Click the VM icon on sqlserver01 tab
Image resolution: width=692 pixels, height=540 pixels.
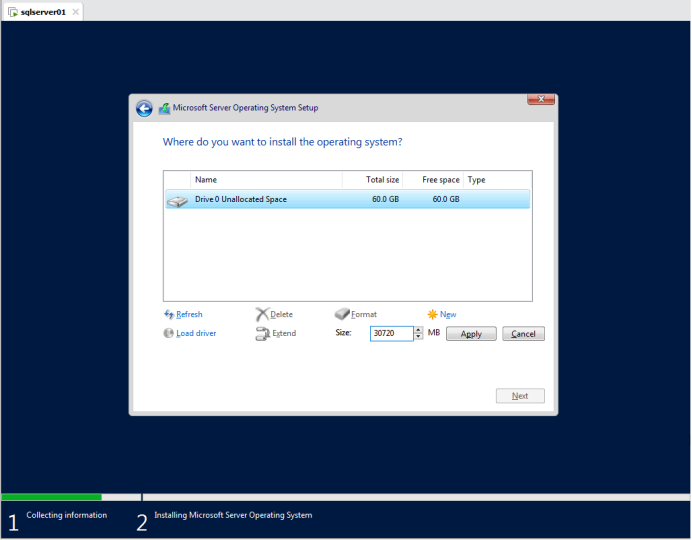tap(13, 12)
